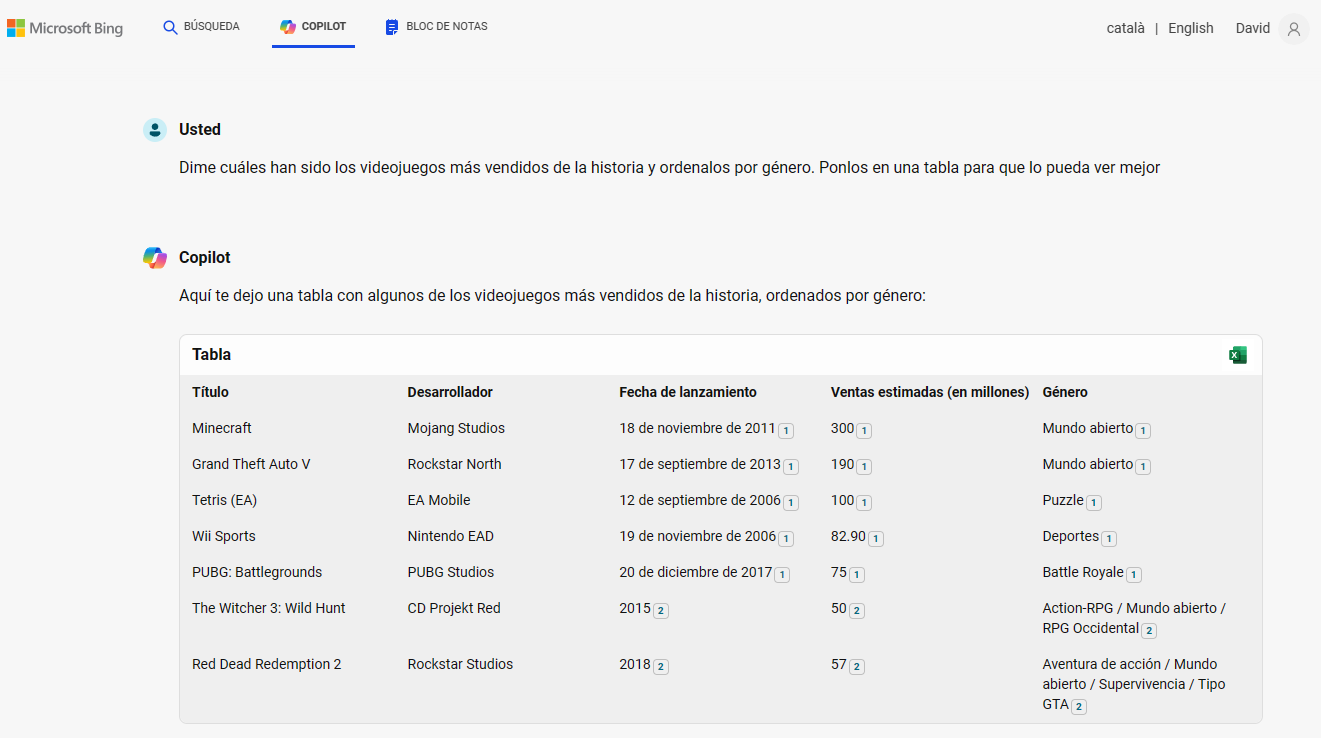Change language to English
Image resolution: width=1321 pixels, height=738 pixels.
pyautogui.click(x=1190, y=28)
